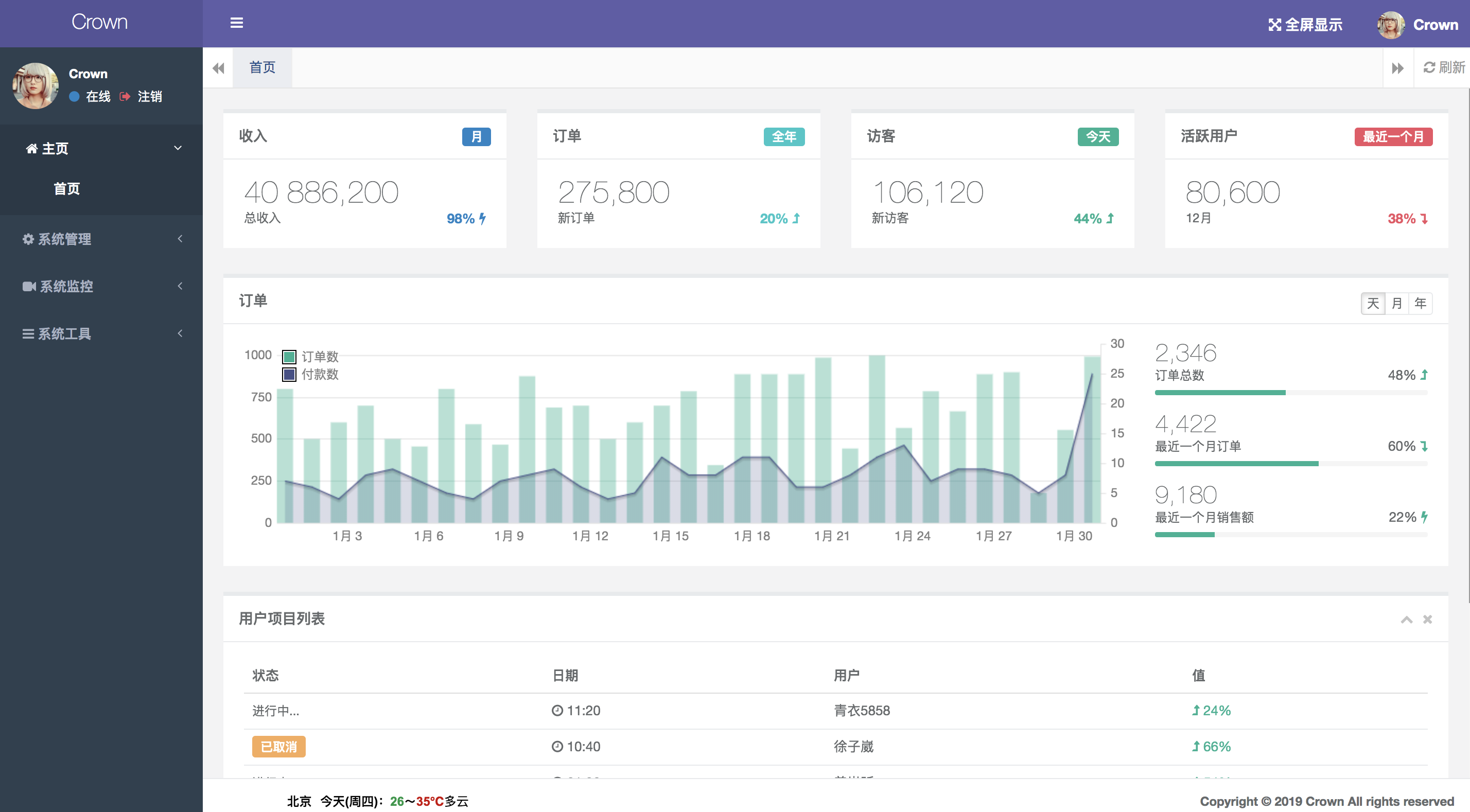Click the 订单数 green legend swatch

[x=289, y=357]
